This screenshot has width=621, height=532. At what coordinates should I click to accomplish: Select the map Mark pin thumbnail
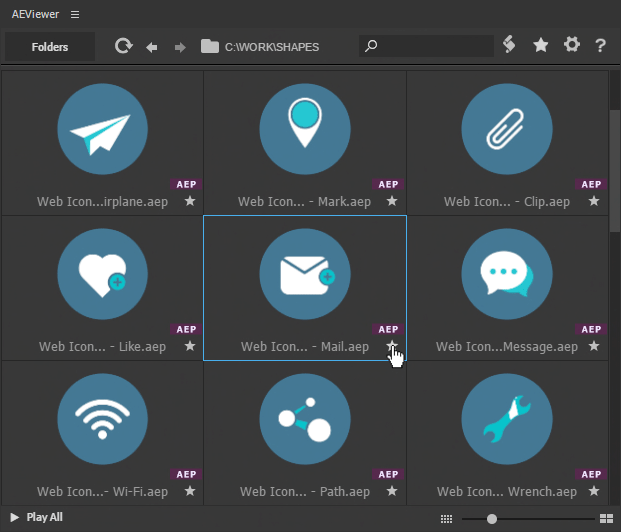[305, 129]
